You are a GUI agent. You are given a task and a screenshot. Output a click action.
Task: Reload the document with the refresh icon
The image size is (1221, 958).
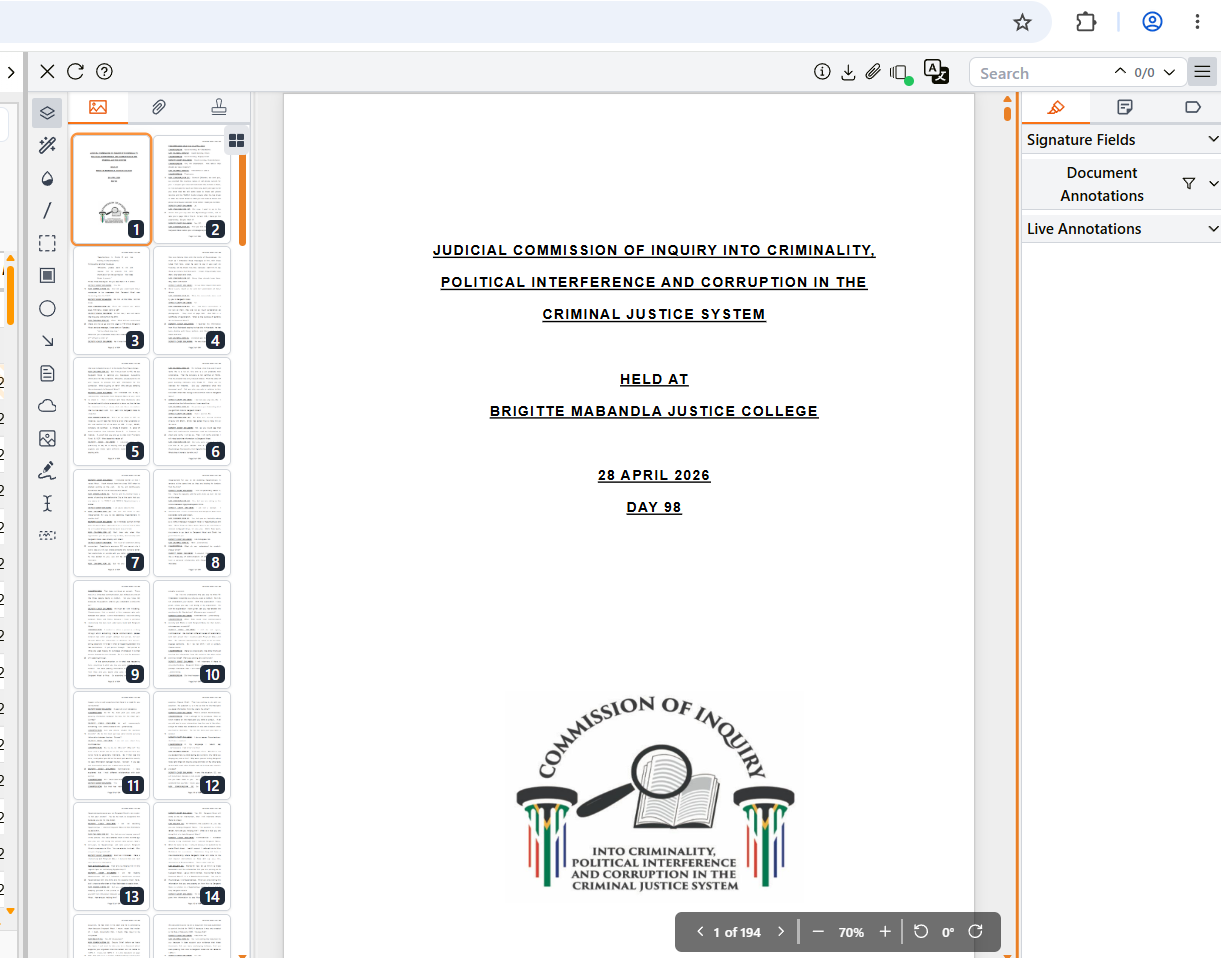coord(75,71)
